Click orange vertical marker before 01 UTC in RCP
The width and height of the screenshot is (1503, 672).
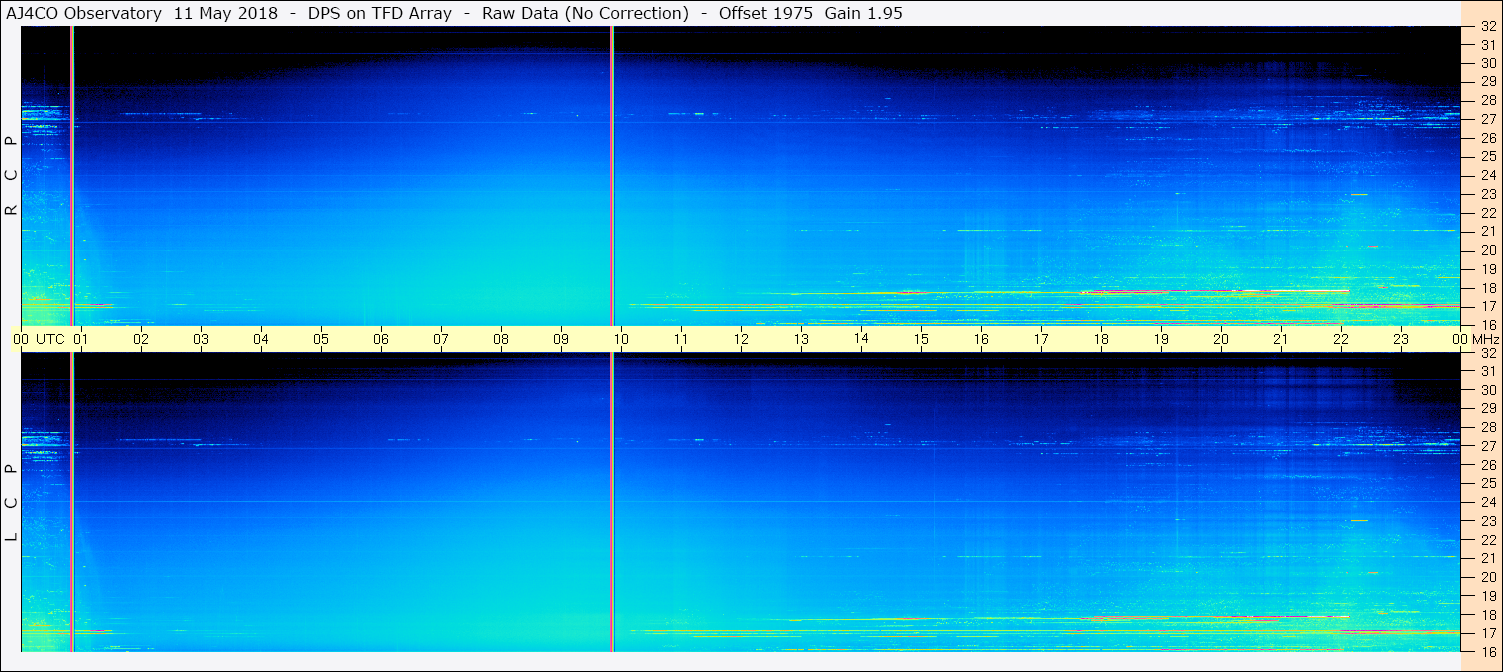coord(71,176)
